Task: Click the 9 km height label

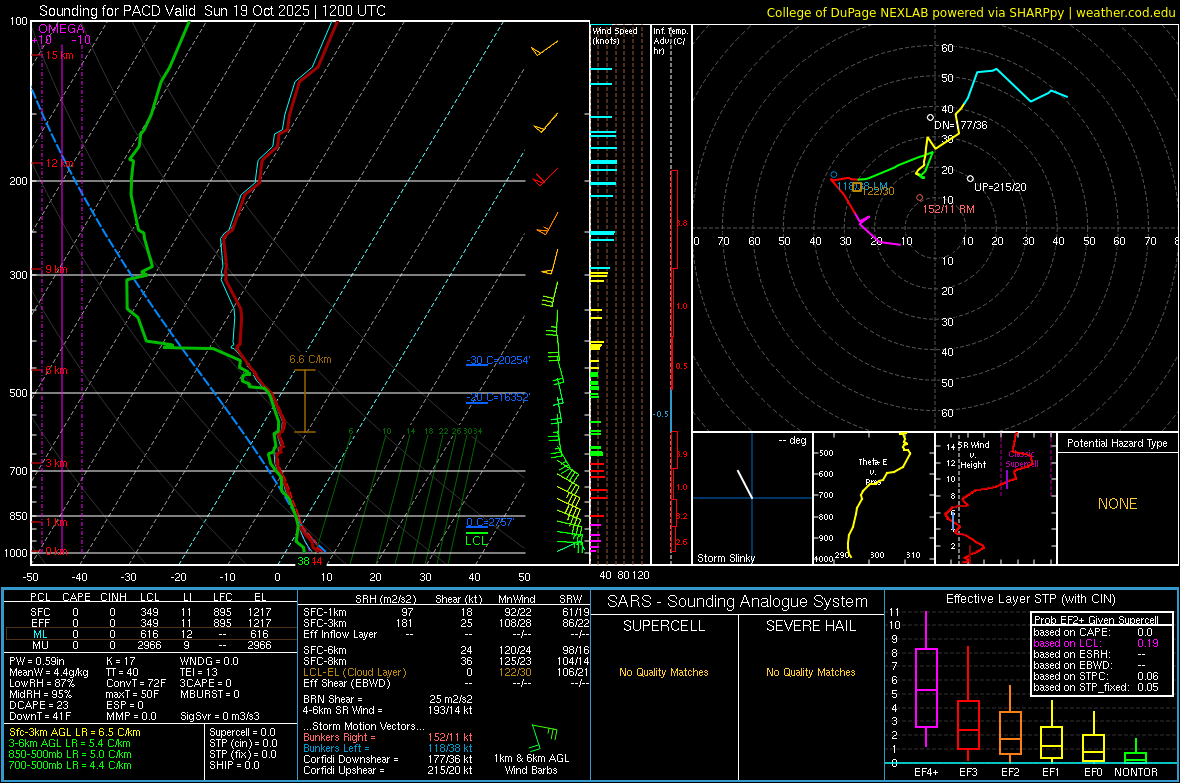Action: tap(56, 269)
